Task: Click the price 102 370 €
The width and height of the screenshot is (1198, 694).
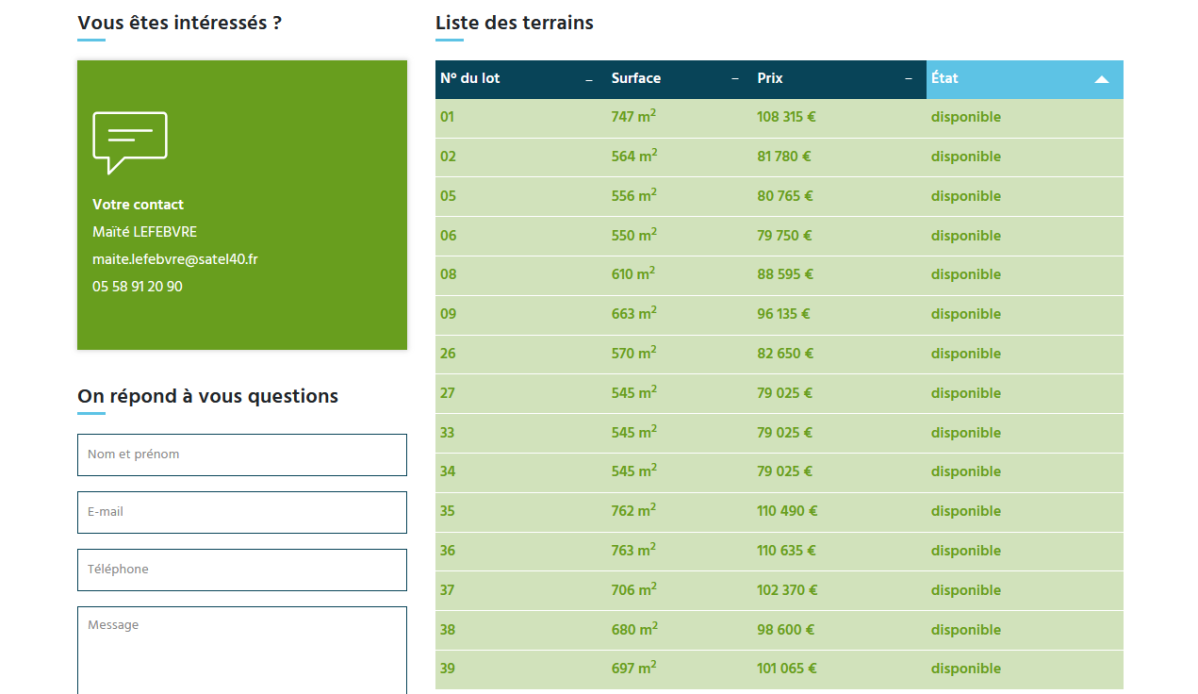Action: pyautogui.click(x=787, y=590)
